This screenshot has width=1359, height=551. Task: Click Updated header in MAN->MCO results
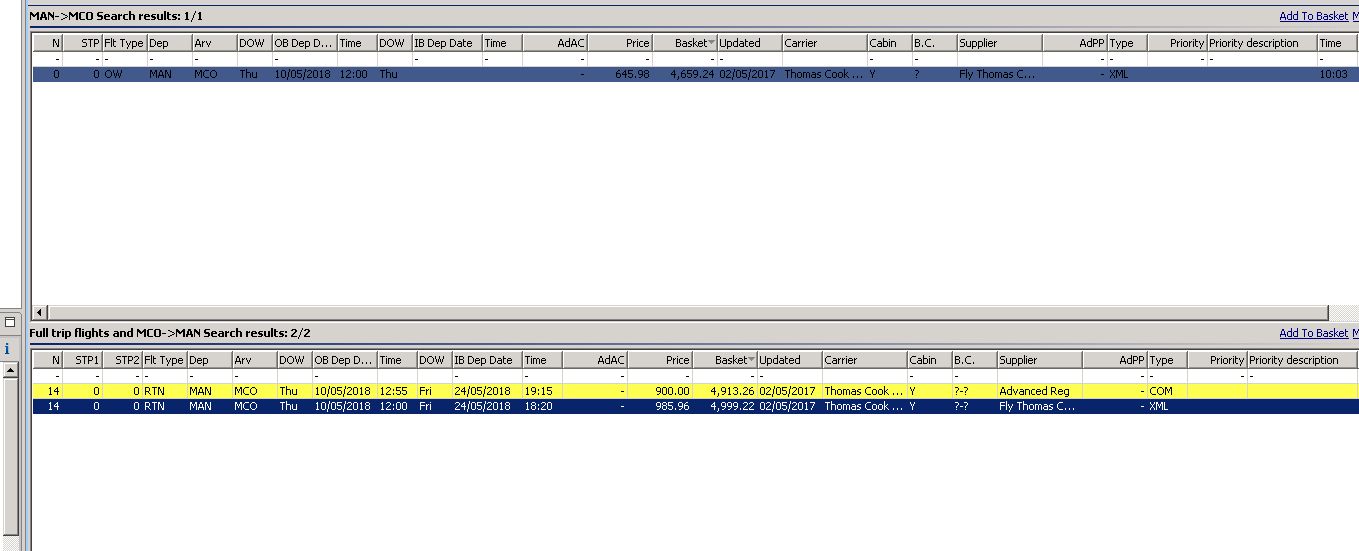tap(750, 43)
